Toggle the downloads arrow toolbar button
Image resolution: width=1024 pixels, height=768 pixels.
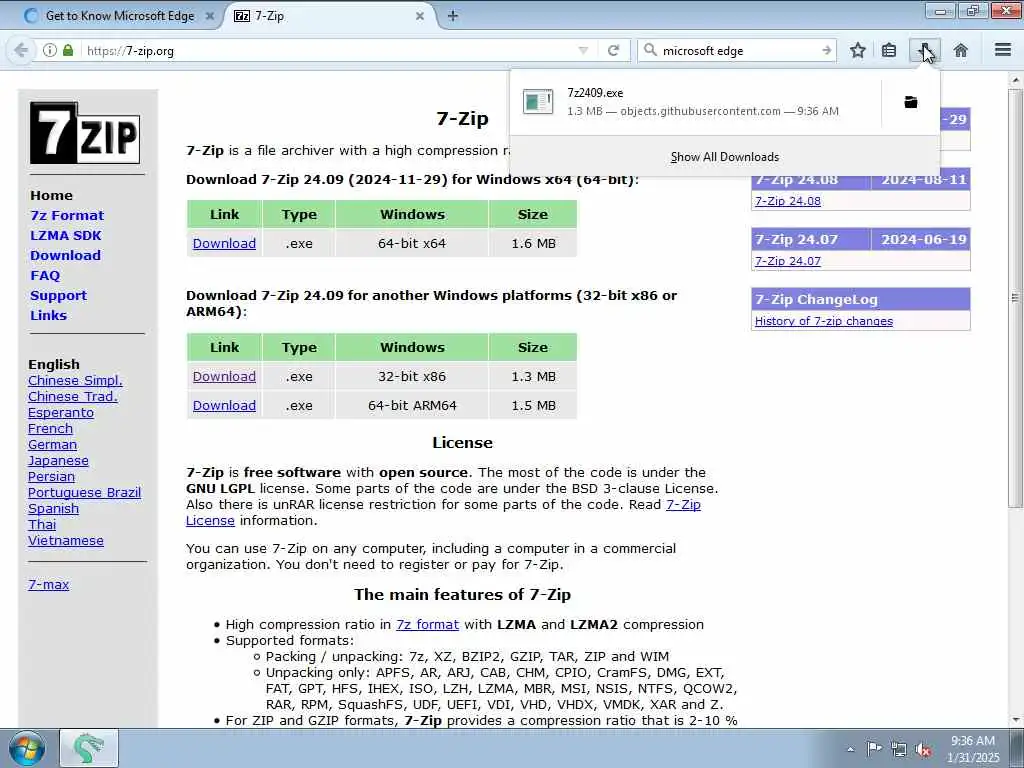pyautogui.click(x=925, y=50)
